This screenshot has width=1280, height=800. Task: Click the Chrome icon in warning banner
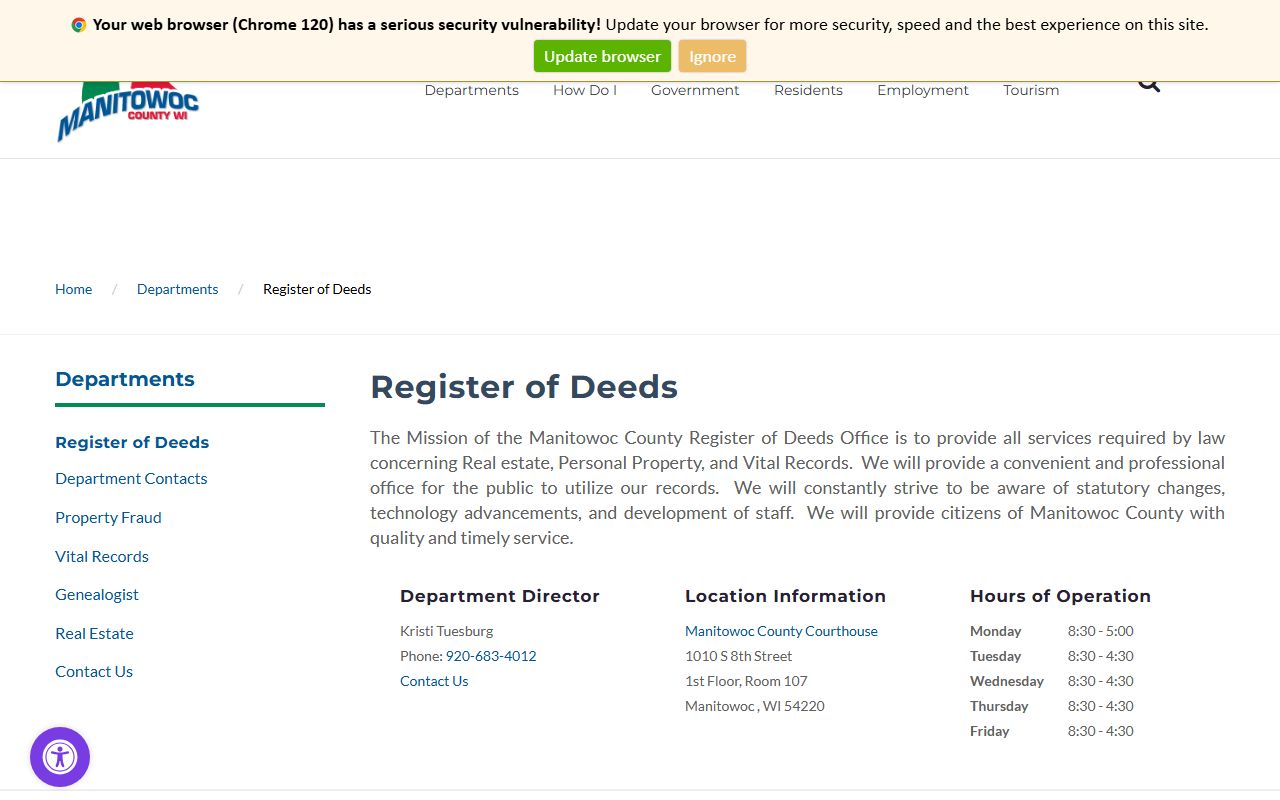click(x=79, y=25)
